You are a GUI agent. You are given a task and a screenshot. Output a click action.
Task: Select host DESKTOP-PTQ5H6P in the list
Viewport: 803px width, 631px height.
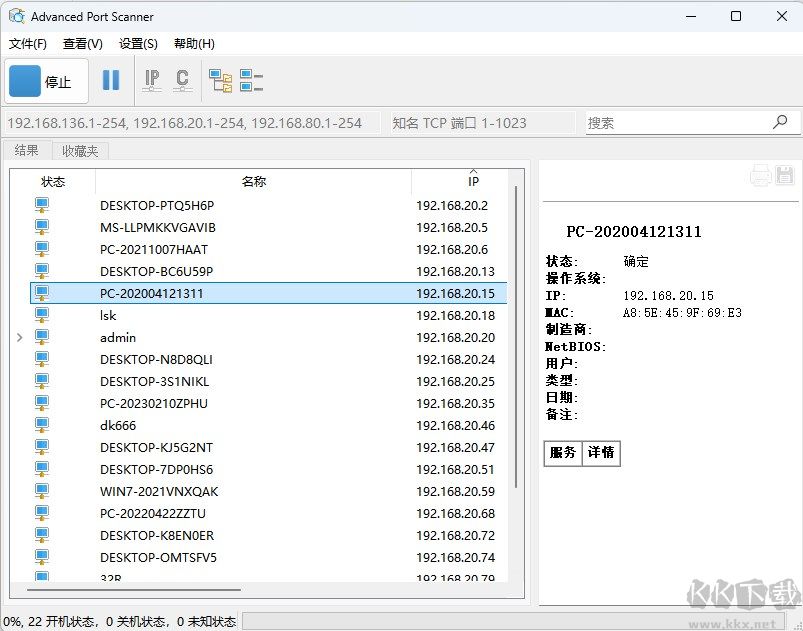(x=157, y=206)
